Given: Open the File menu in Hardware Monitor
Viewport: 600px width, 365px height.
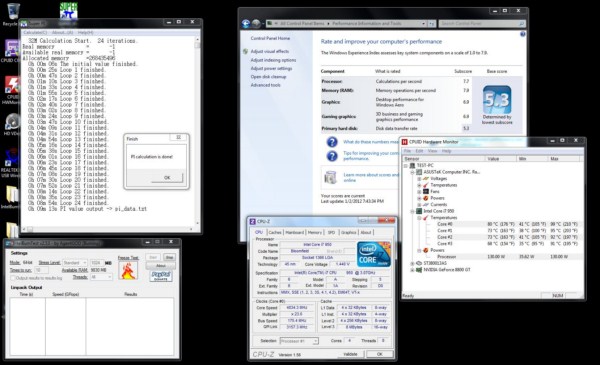Looking at the screenshot, I should tap(408, 151).
